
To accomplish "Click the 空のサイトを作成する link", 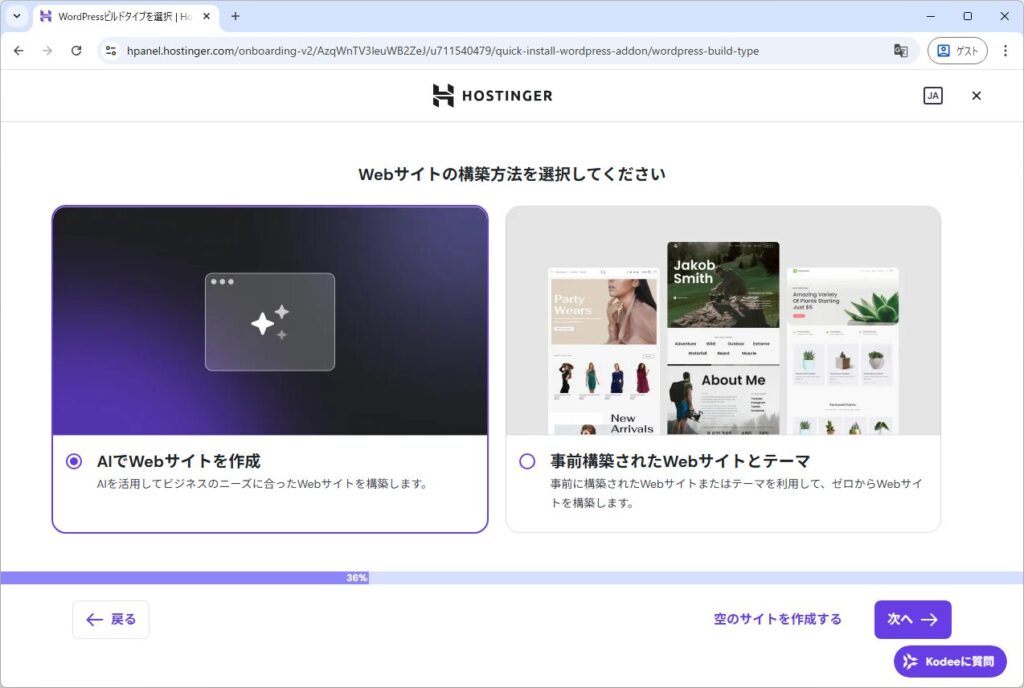I will pyautogui.click(x=777, y=619).
